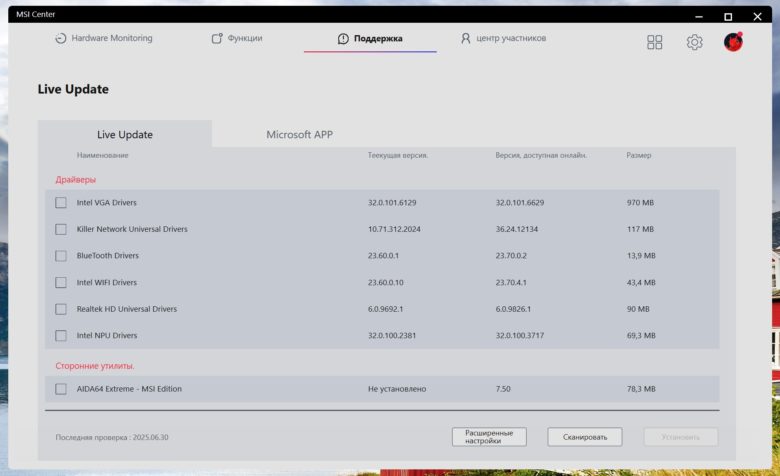Click the Intel NPU Drivers name
The height and width of the screenshot is (476, 780).
pyautogui.click(x=107, y=336)
